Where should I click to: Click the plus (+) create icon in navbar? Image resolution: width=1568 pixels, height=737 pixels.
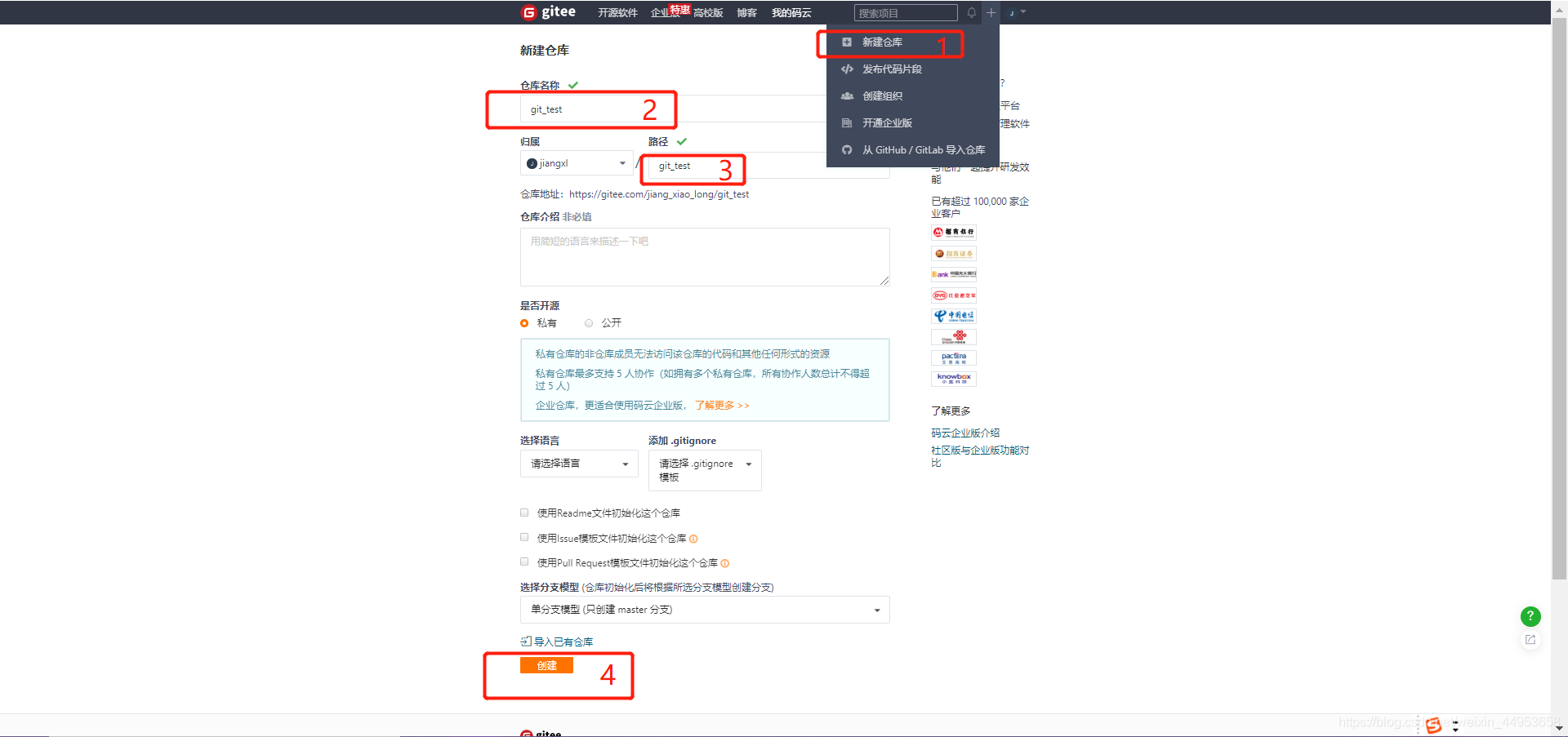[991, 12]
